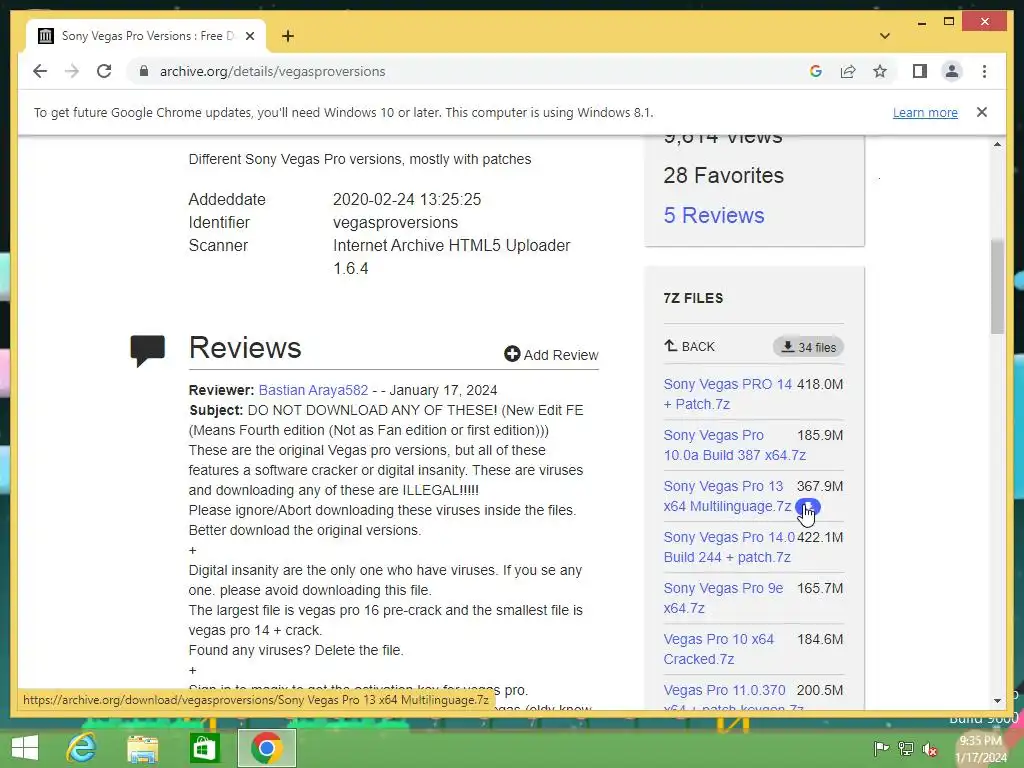Image resolution: width=1024 pixels, height=768 pixels.
Task: Open the Chrome profile avatar
Action: 952,71
